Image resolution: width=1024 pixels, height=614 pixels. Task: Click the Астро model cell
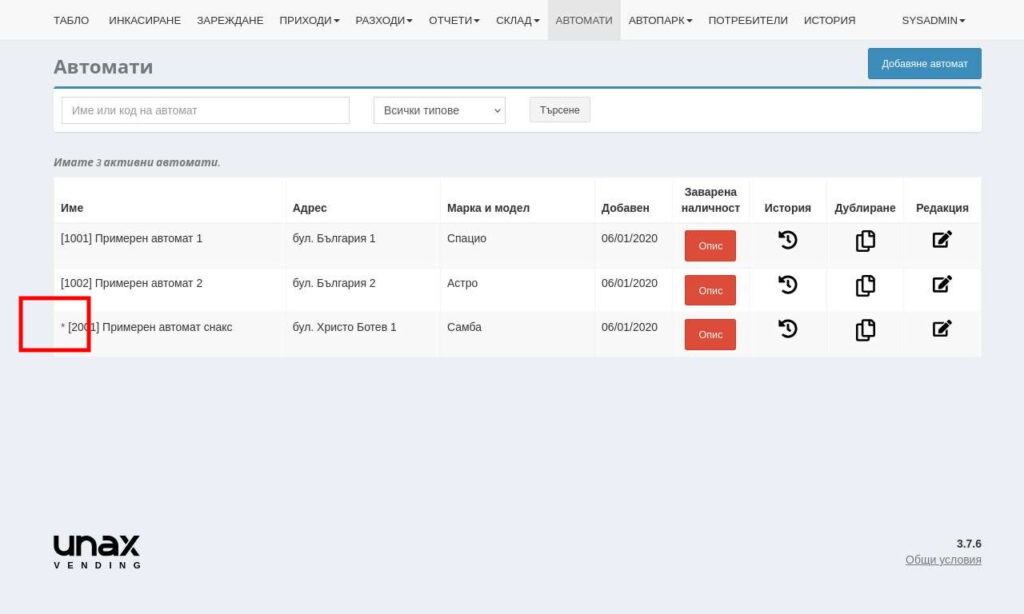(462, 283)
